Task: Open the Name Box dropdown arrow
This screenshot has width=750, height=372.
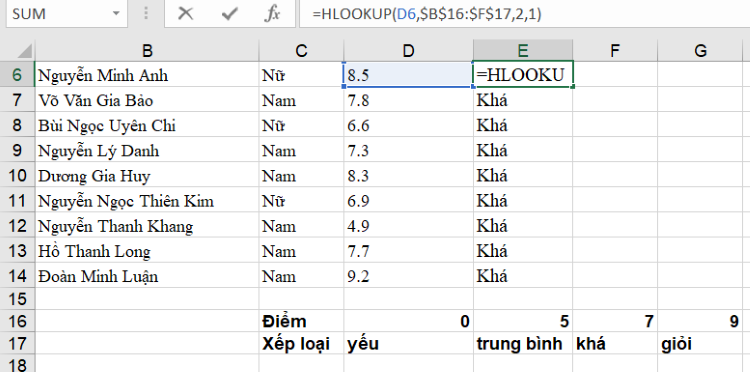Action: click(116, 14)
